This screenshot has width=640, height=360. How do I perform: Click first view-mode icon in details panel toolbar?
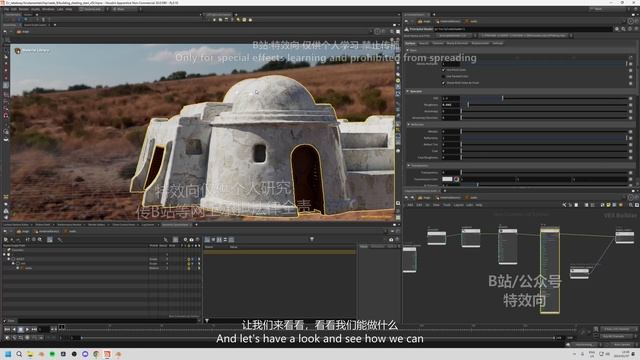point(207,239)
